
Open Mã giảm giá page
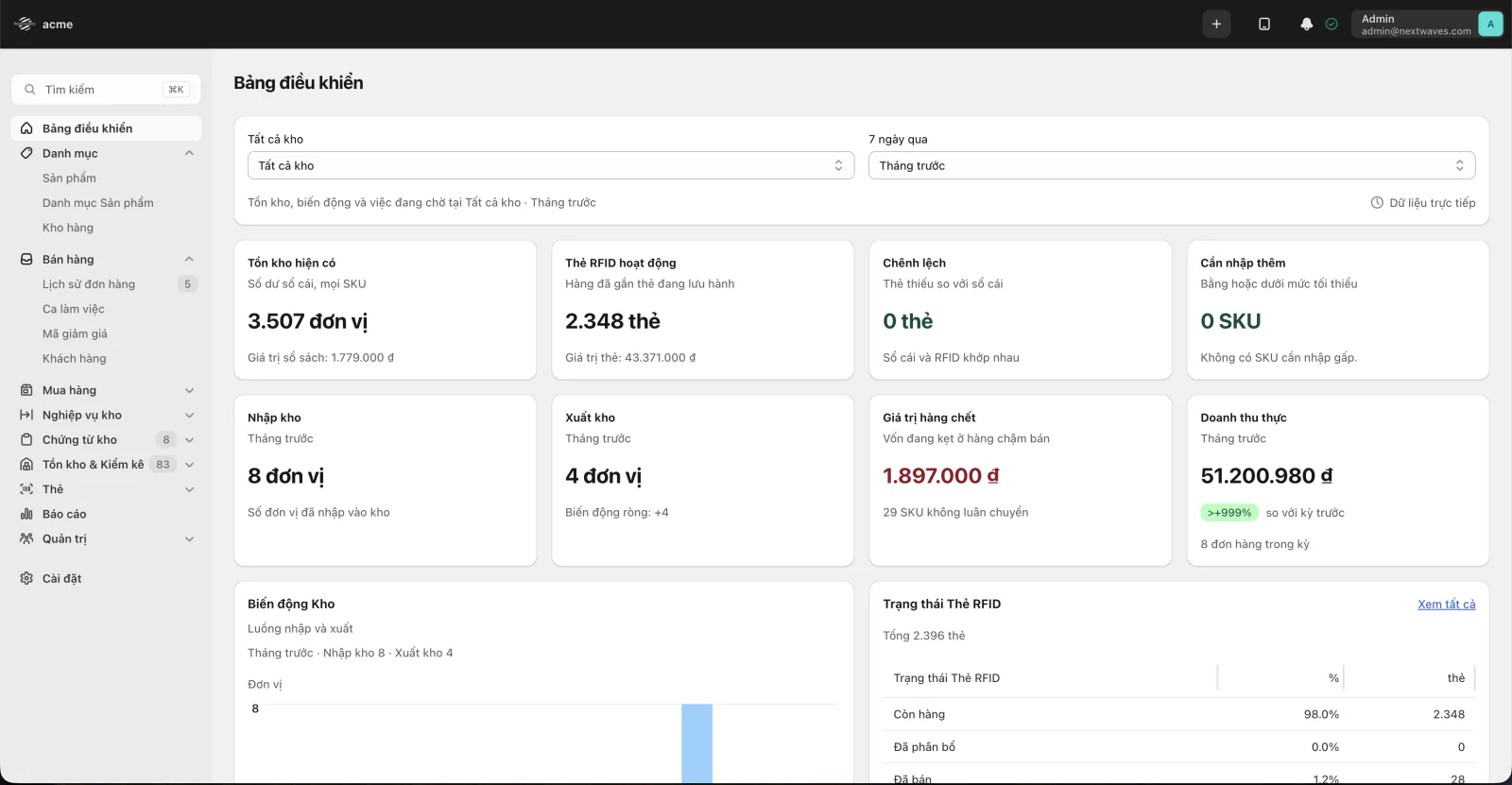[x=75, y=333]
